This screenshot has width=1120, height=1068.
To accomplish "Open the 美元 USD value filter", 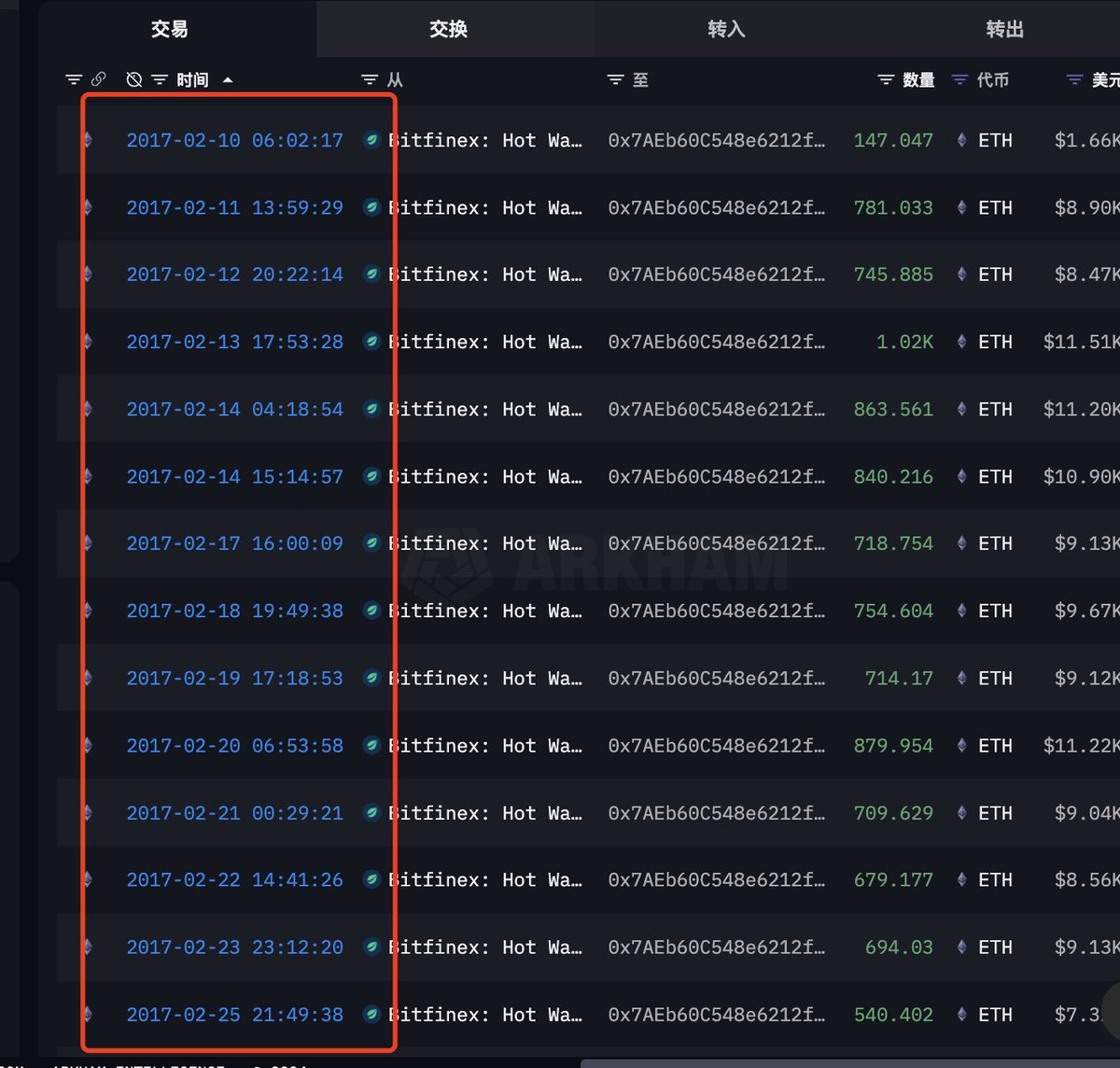I will (1075, 80).
